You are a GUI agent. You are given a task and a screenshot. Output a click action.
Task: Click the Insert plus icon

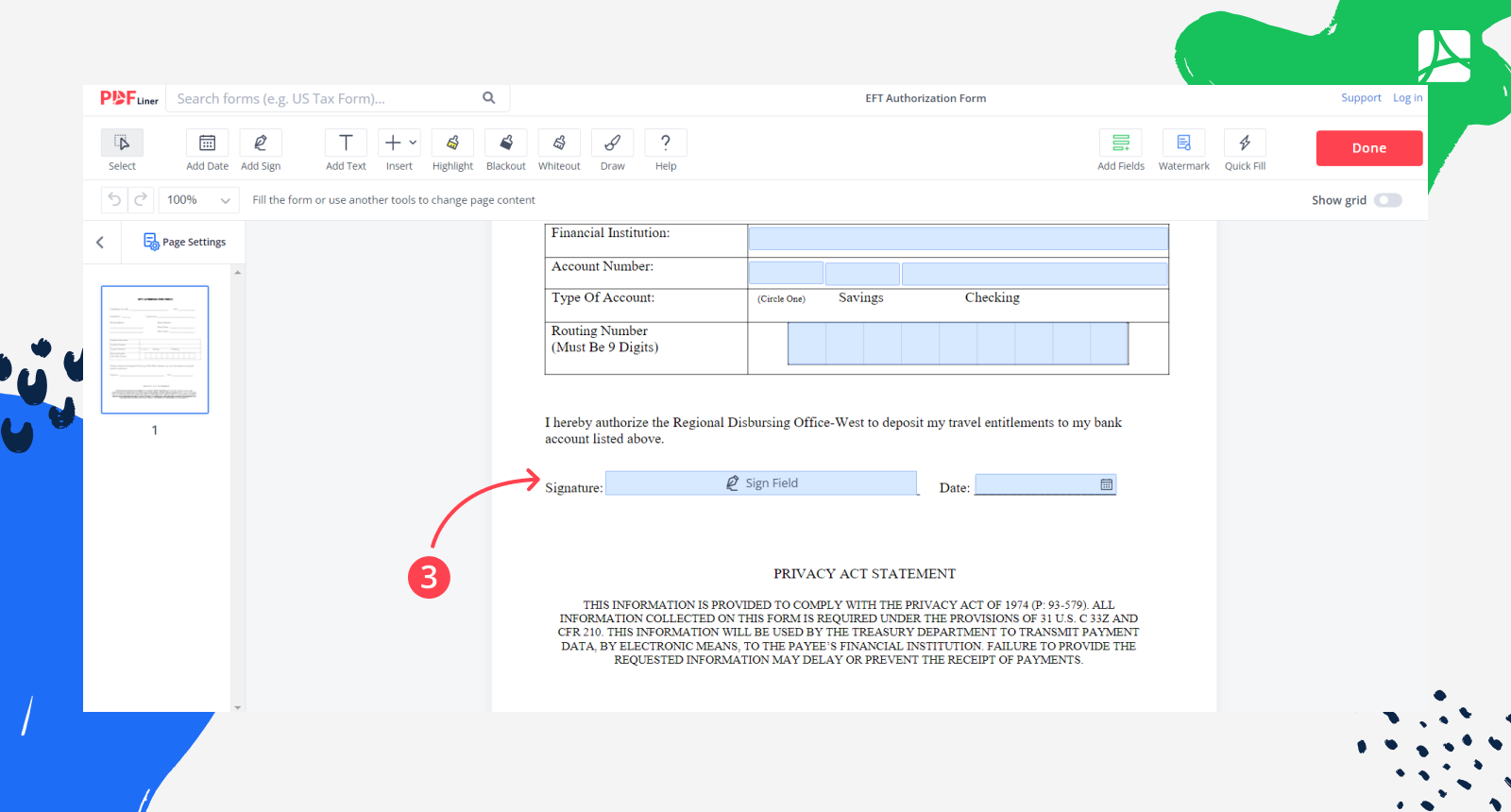393,143
